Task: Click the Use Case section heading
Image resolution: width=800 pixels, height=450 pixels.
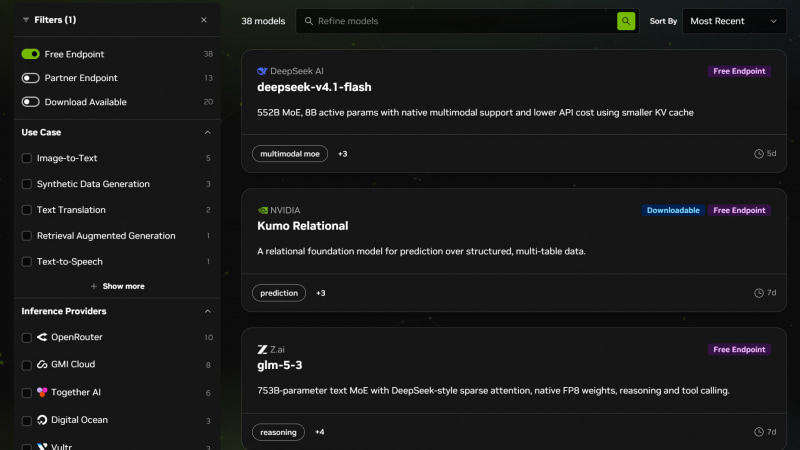Action: click(41, 132)
